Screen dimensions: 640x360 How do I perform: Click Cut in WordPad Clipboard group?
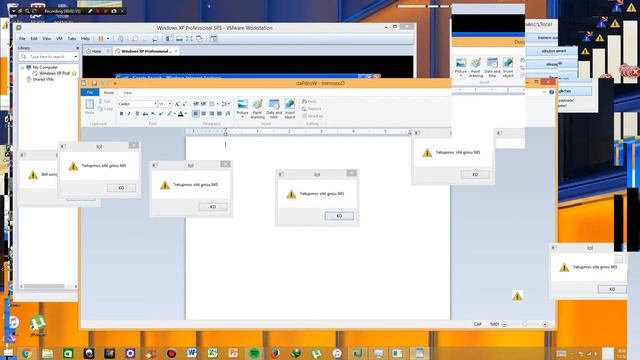[104, 101]
